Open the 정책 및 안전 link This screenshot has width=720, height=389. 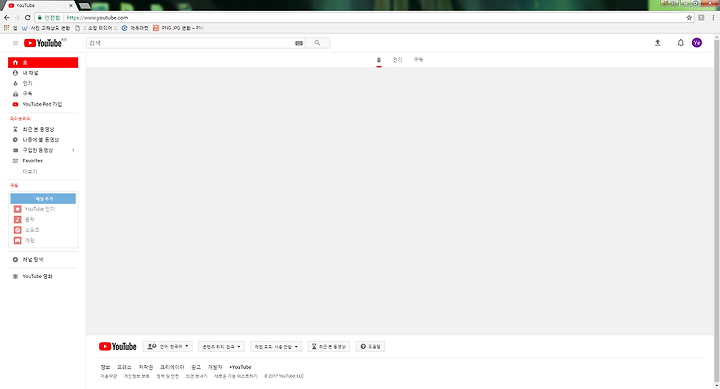(x=168, y=376)
